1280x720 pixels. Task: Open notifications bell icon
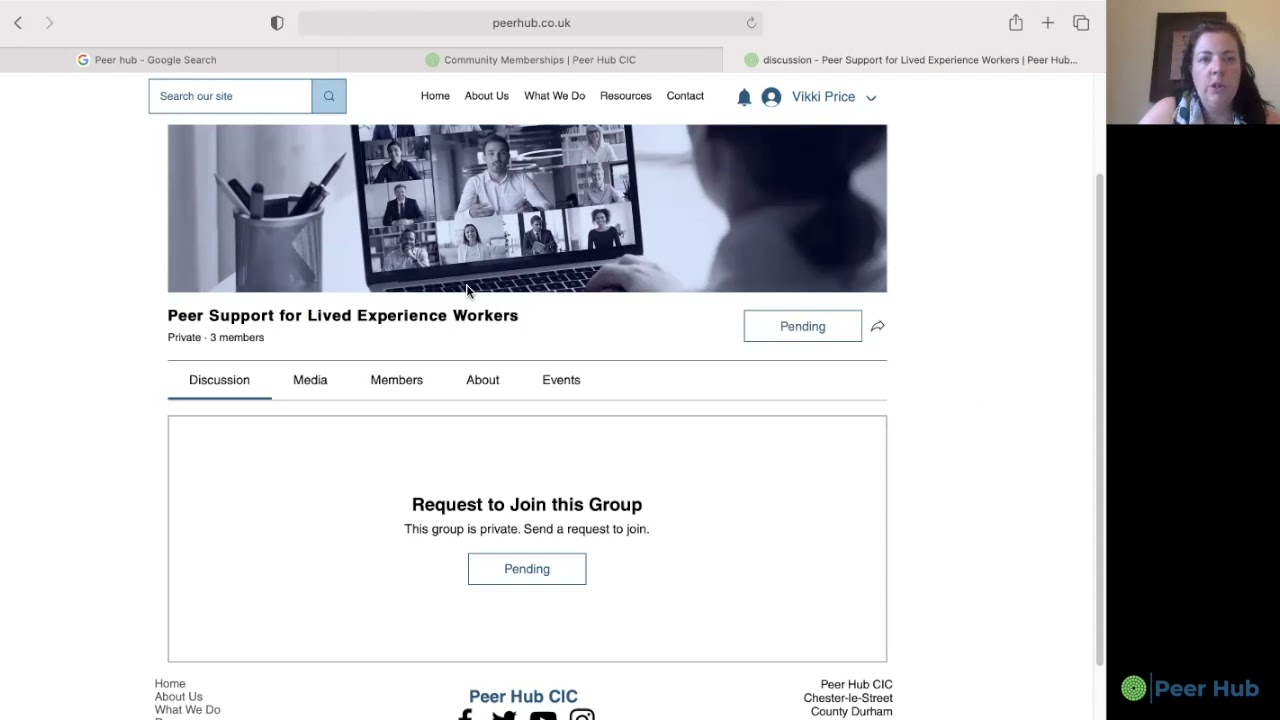coord(744,97)
